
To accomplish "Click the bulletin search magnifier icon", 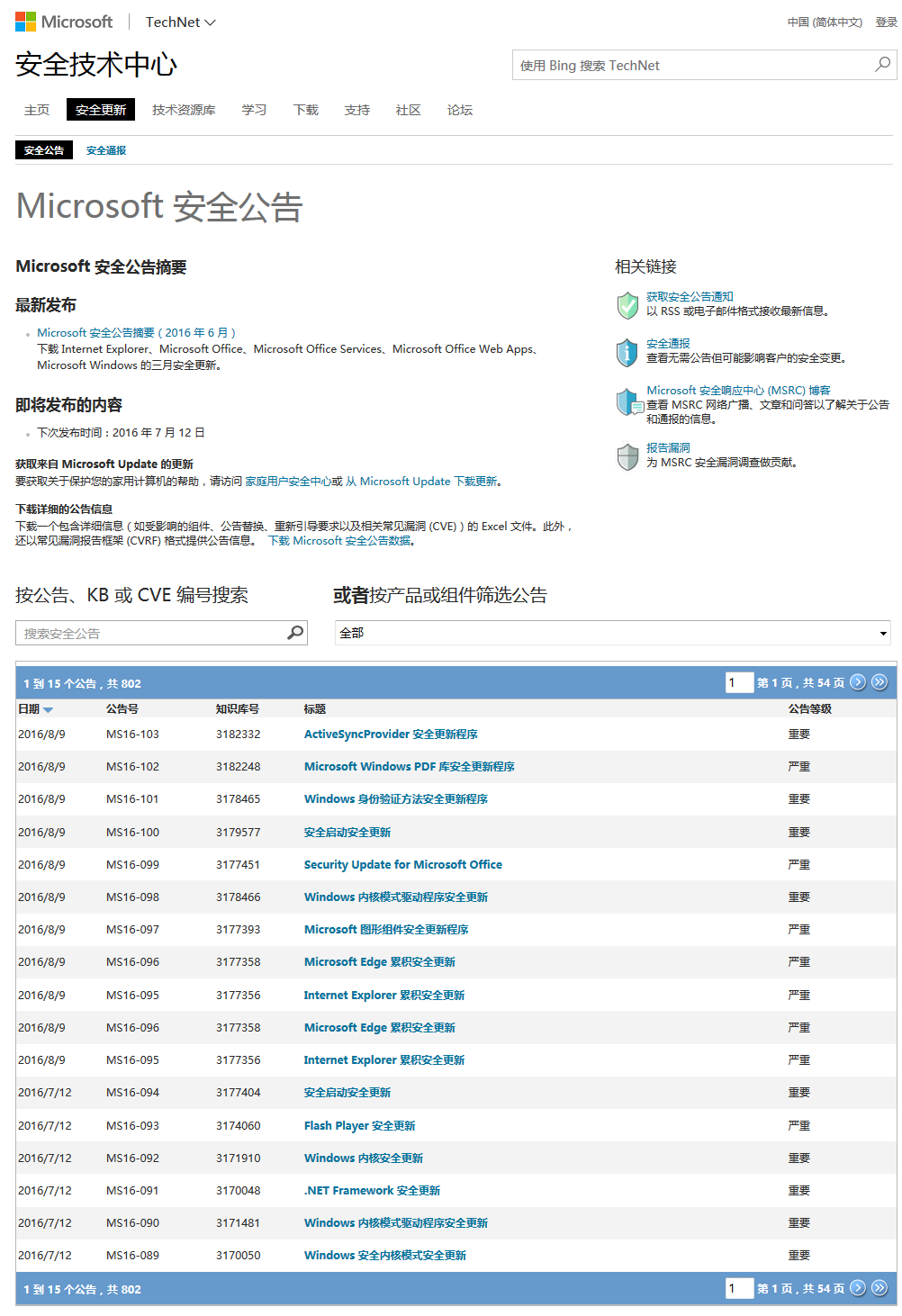I will point(295,633).
